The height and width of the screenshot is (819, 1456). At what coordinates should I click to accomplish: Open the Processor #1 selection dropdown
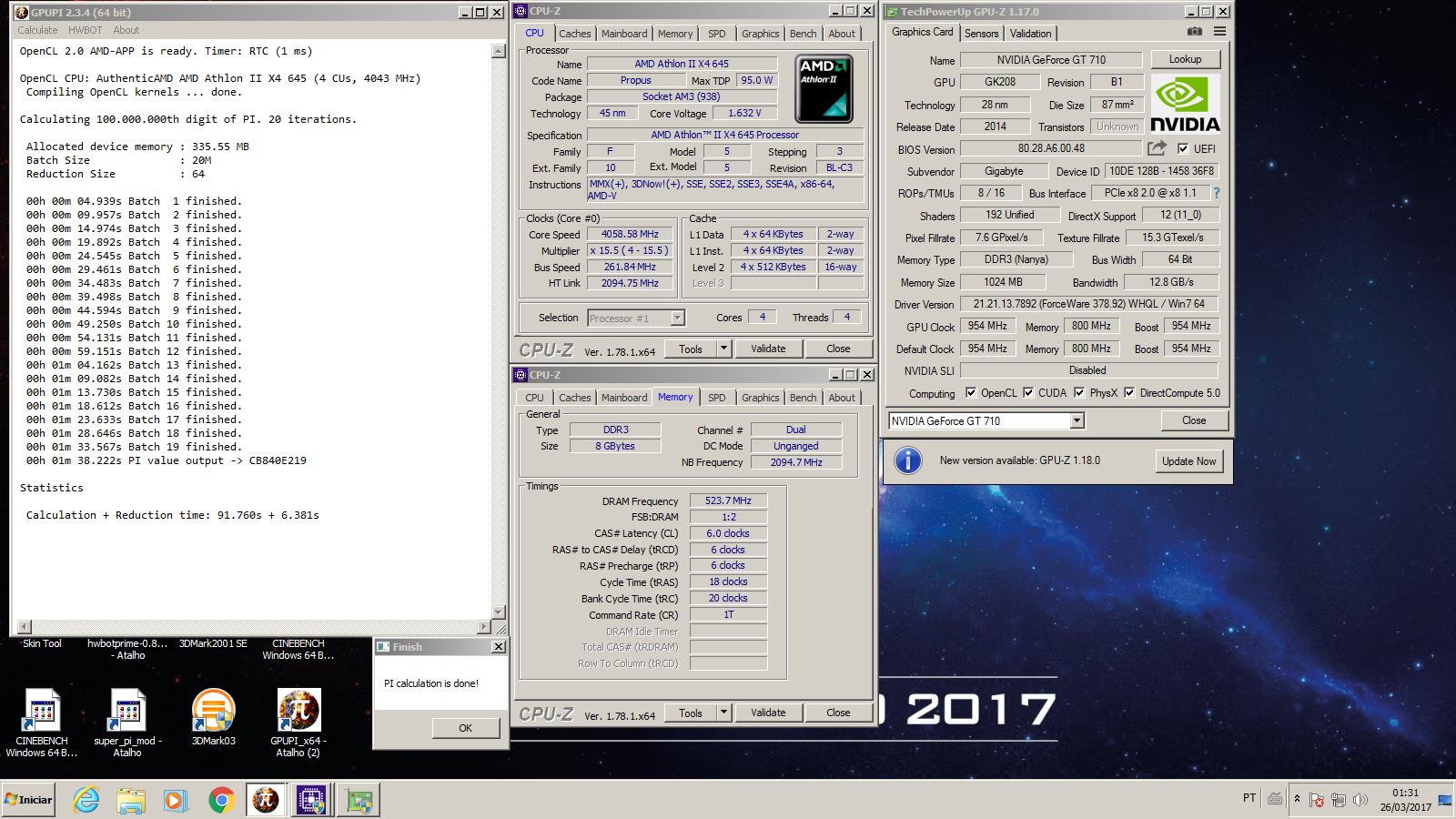[677, 318]
